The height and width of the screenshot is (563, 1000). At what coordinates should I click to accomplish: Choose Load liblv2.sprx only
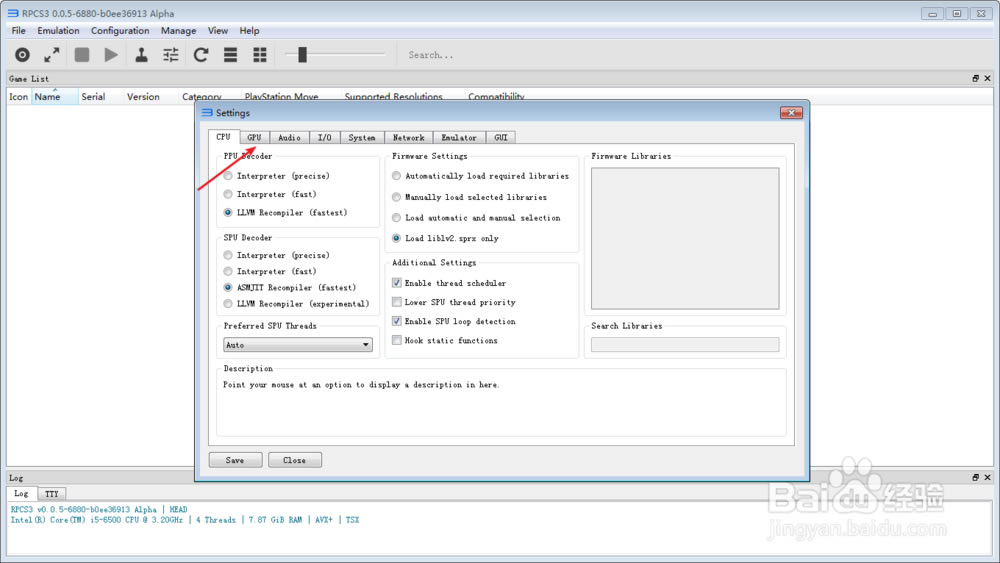point(396,238)
